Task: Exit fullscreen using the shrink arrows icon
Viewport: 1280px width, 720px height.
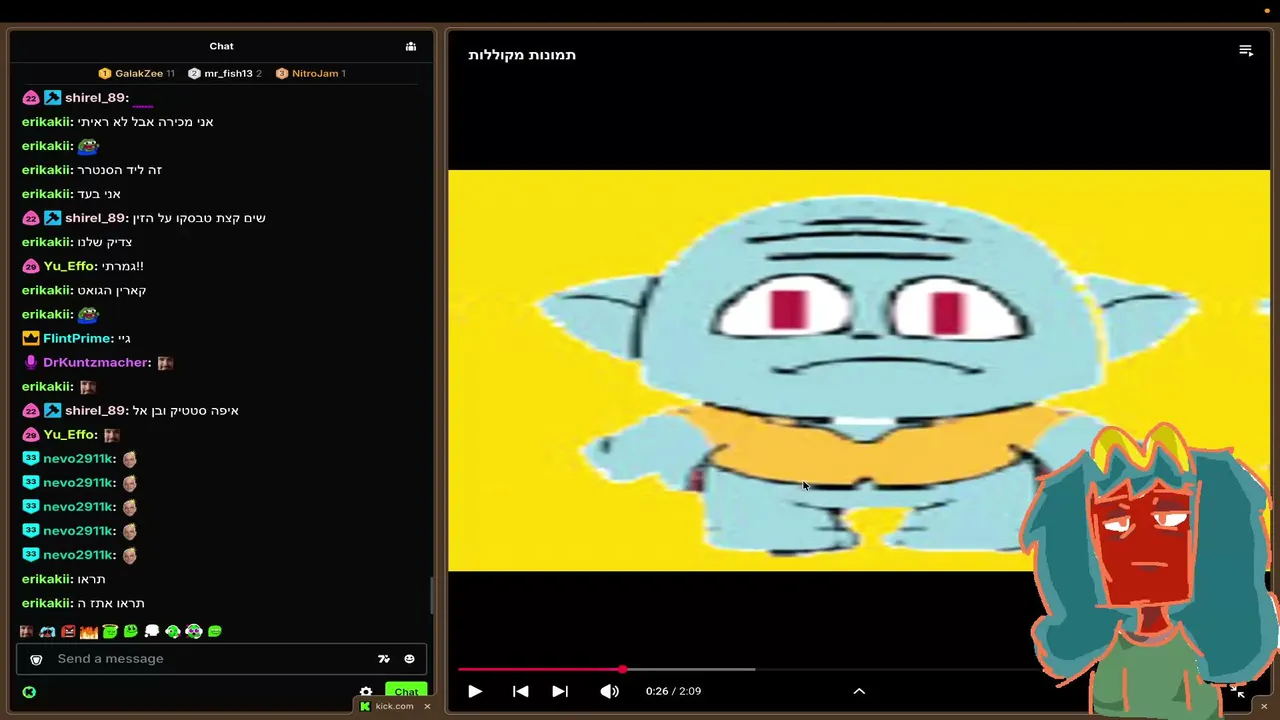Action: 1237,691
